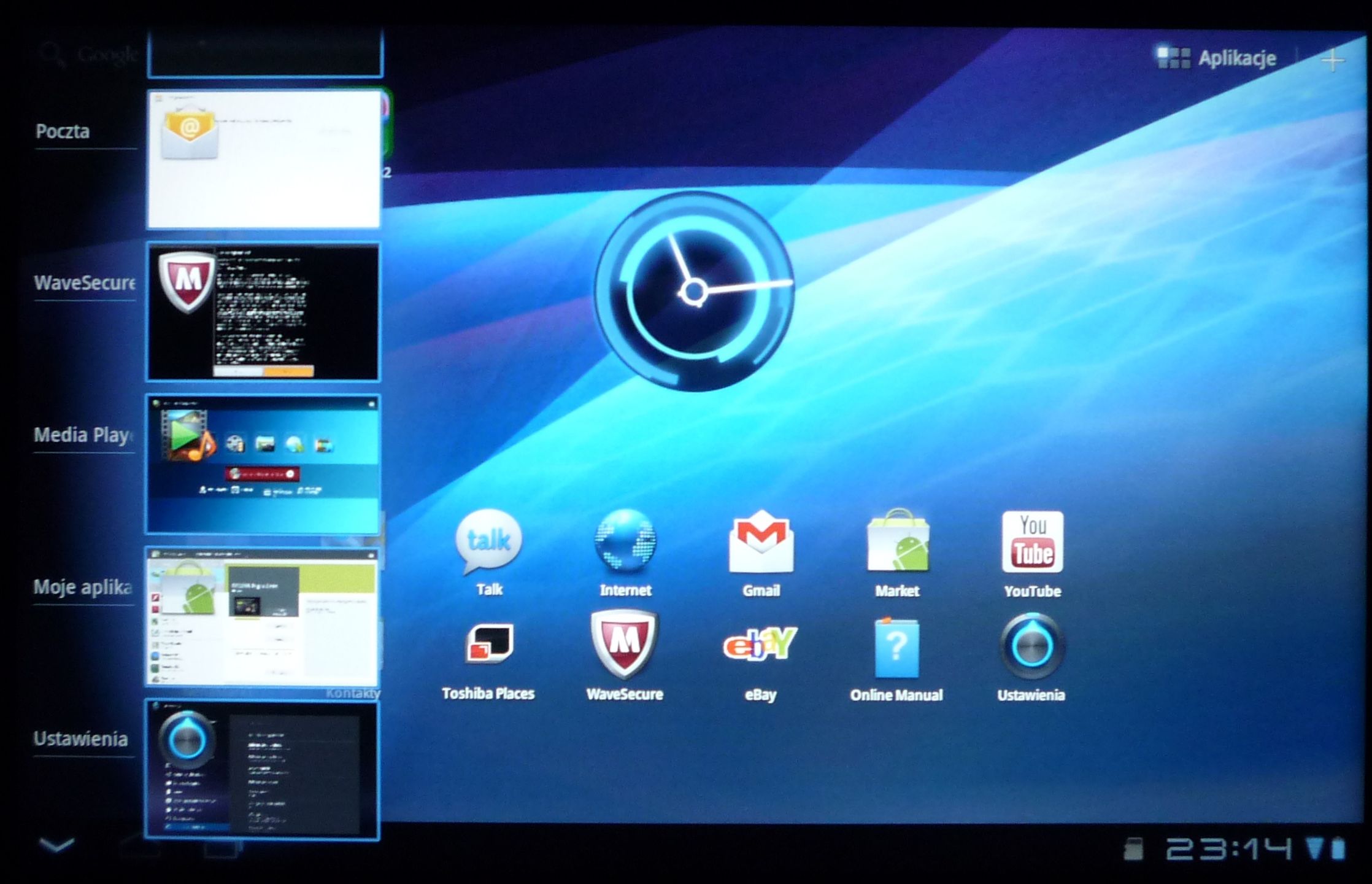Select the Poczta label in recents list
The image size is (1372, 884).
click(x=63, y=131)
